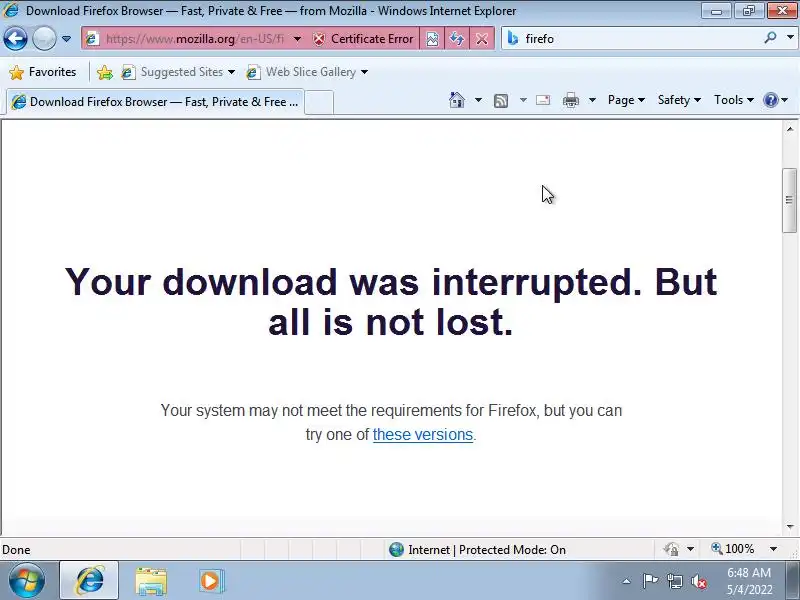The width and height of the screenshot is (800, 600).
Task: Click the 'Your download was interrupted' heading
Action: coord(390,302)
